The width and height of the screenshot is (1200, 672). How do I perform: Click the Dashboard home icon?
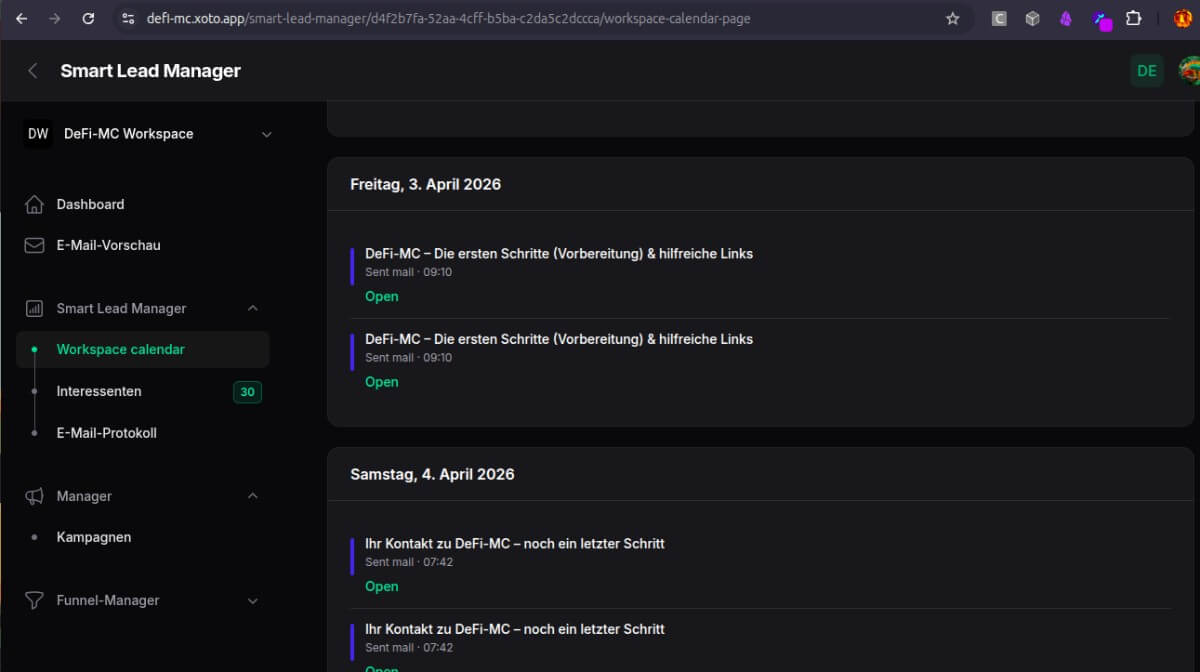point(34,204)
